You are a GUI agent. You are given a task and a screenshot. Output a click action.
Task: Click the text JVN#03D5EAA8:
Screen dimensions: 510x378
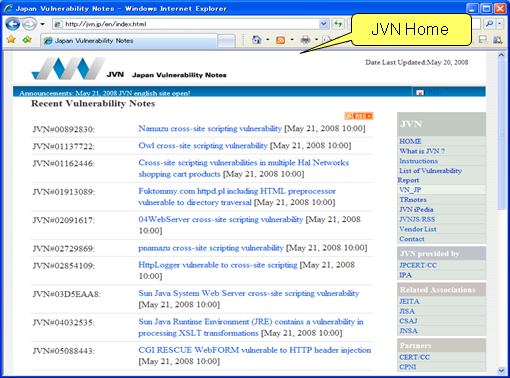(x=67, y=294)
